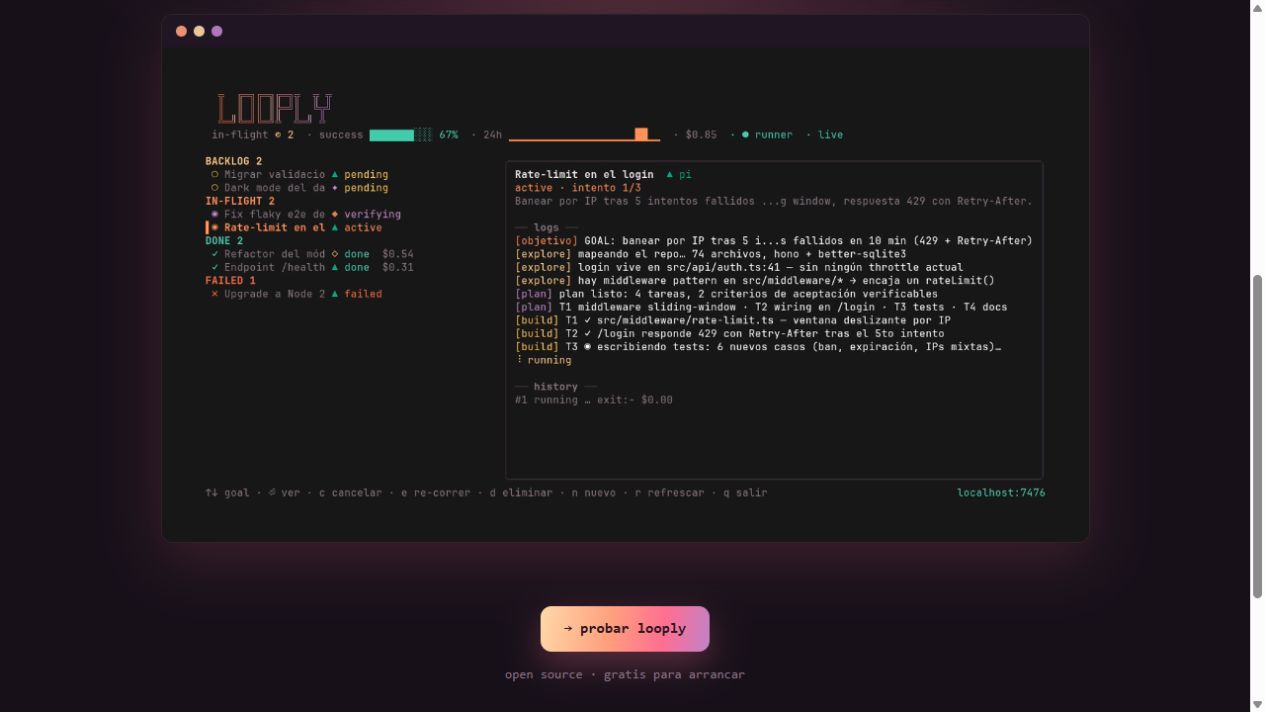Click the green dot before 'runner'

[x=745, y=135]
